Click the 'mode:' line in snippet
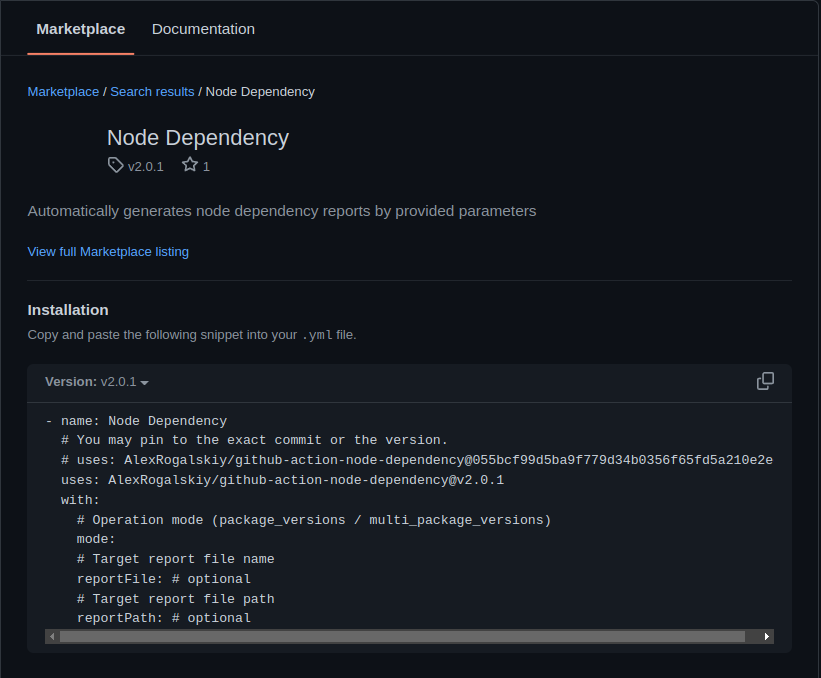Viewport: 821px width, 678px height. (96, 539)
